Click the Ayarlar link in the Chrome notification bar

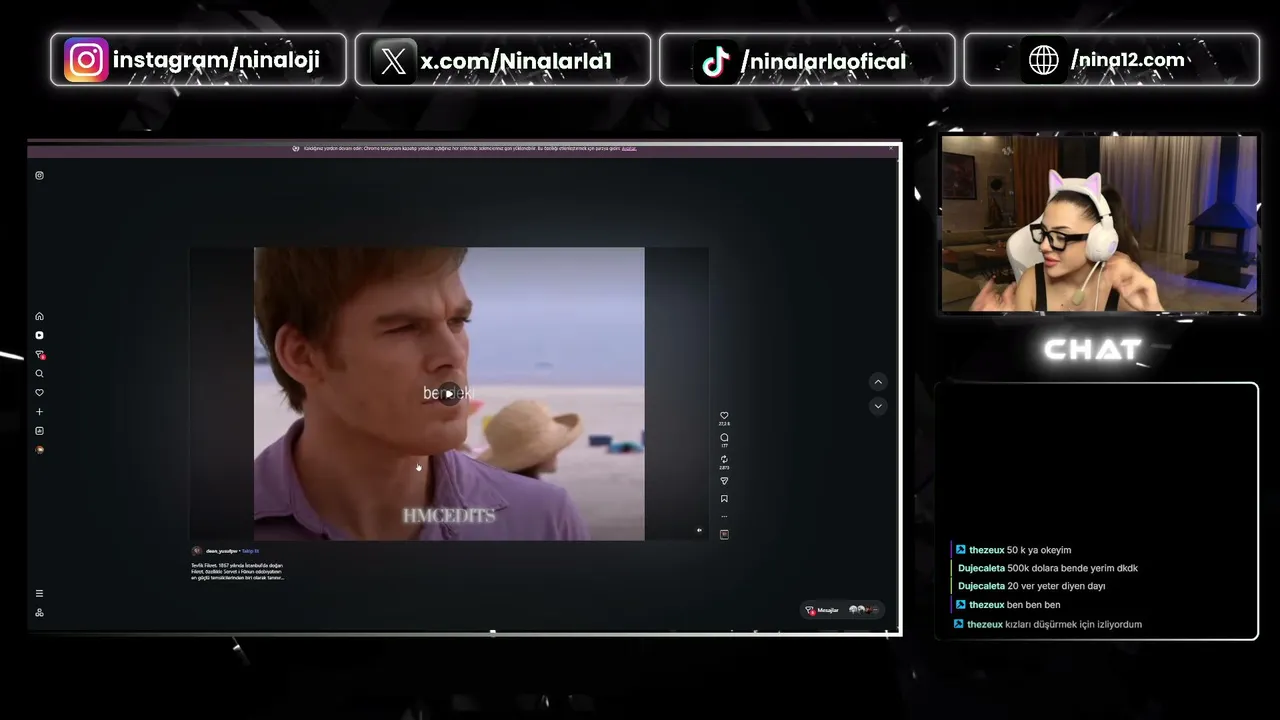point(629,148)
